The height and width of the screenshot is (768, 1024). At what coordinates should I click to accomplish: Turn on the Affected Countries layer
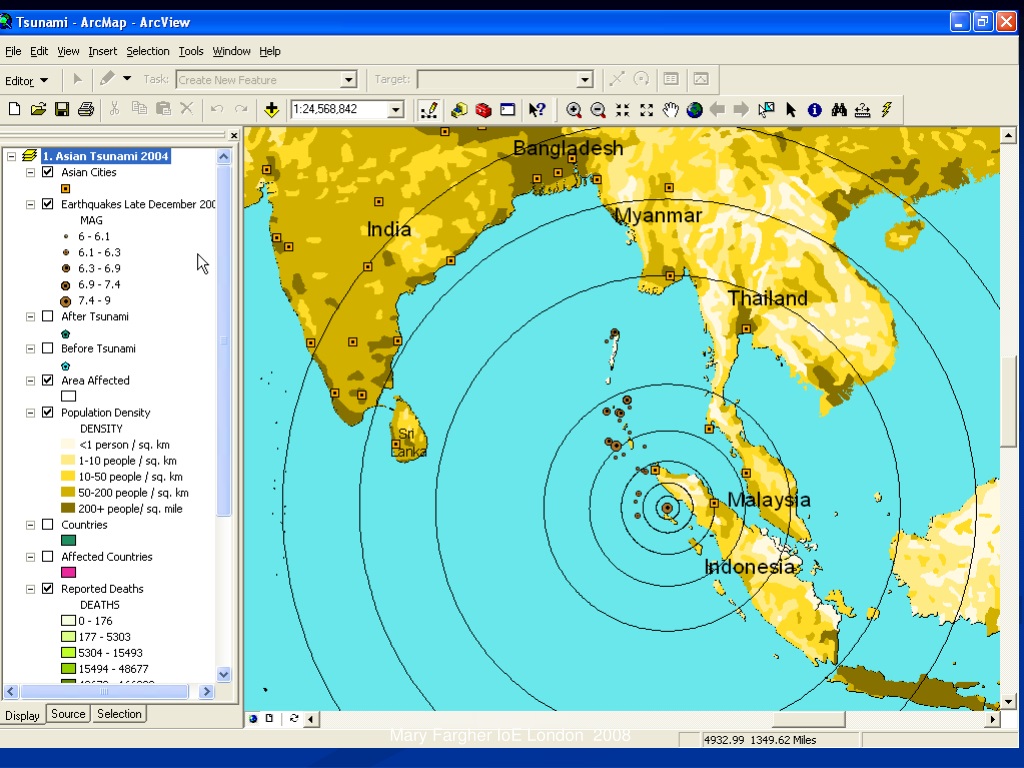[x=48, y=556]
